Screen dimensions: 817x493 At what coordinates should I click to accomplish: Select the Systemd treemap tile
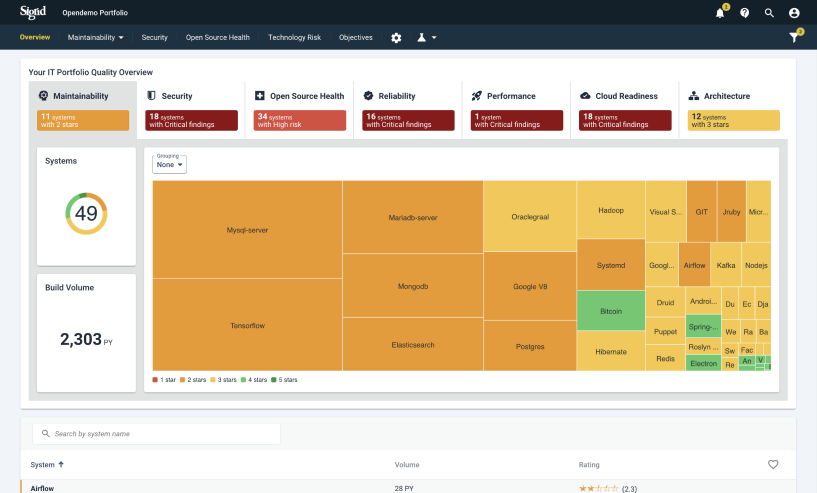pos(611,265)
